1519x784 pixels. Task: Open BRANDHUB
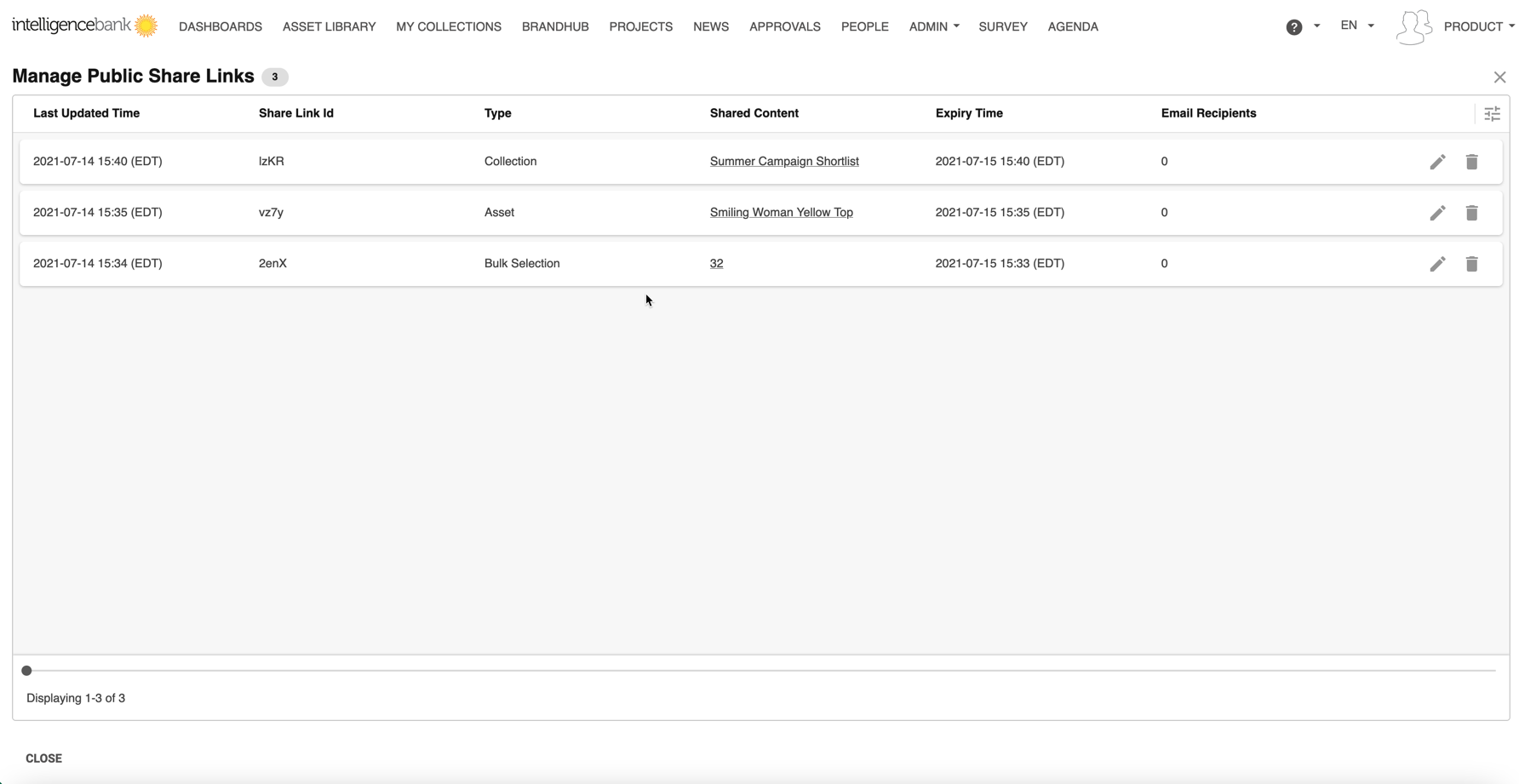click(x=555, y=26)
